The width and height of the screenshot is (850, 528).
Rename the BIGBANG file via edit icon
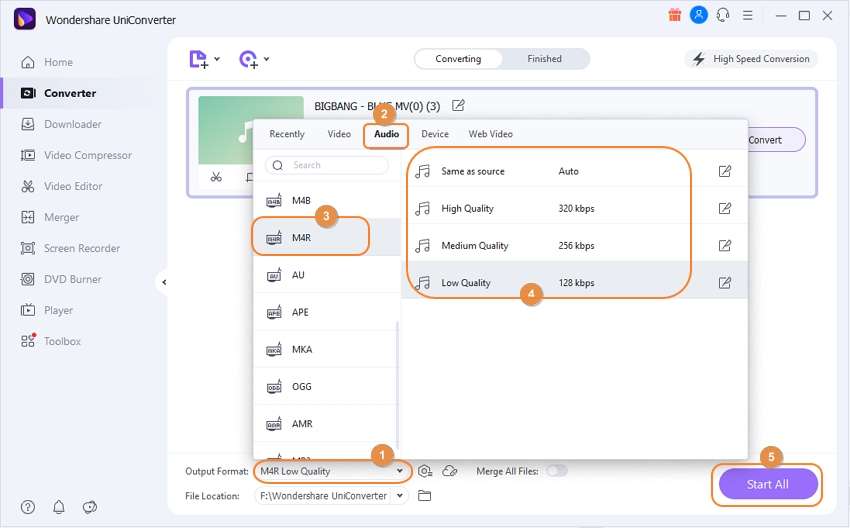458,105
